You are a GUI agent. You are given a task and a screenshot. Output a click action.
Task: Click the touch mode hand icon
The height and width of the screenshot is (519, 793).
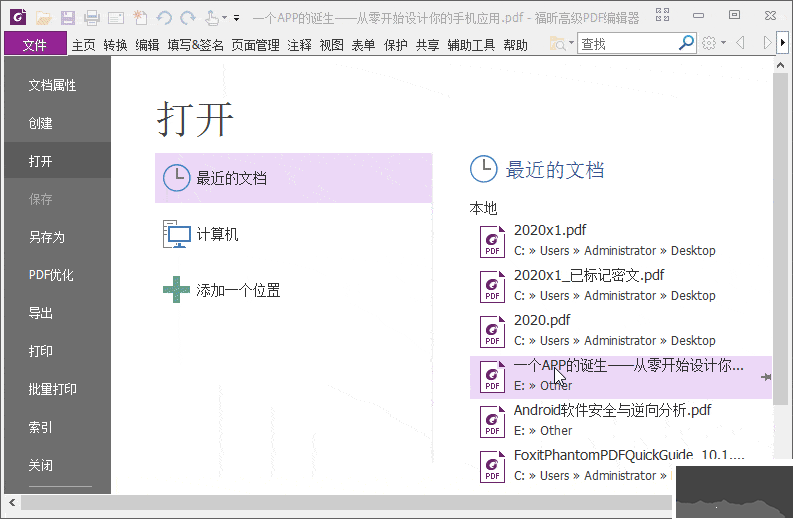(x=212, y=18)
